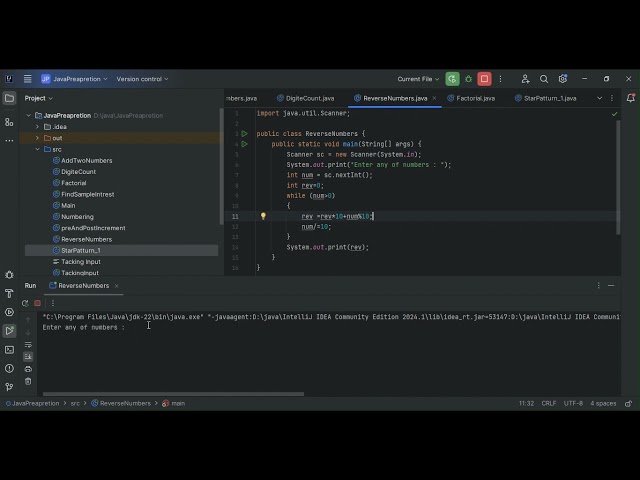Open Search Everywhere magnifier icon
640x480 pixels.
pos(544,79)
